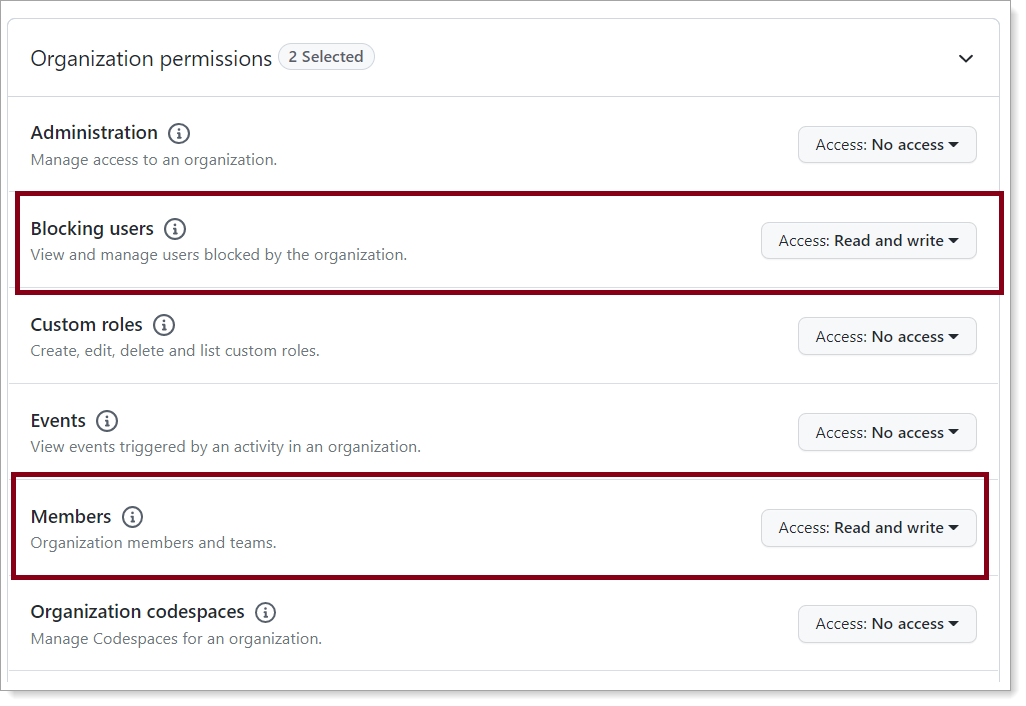Click info icon beside Organization codespaces

pyautogui.click(x=266, y=611)
